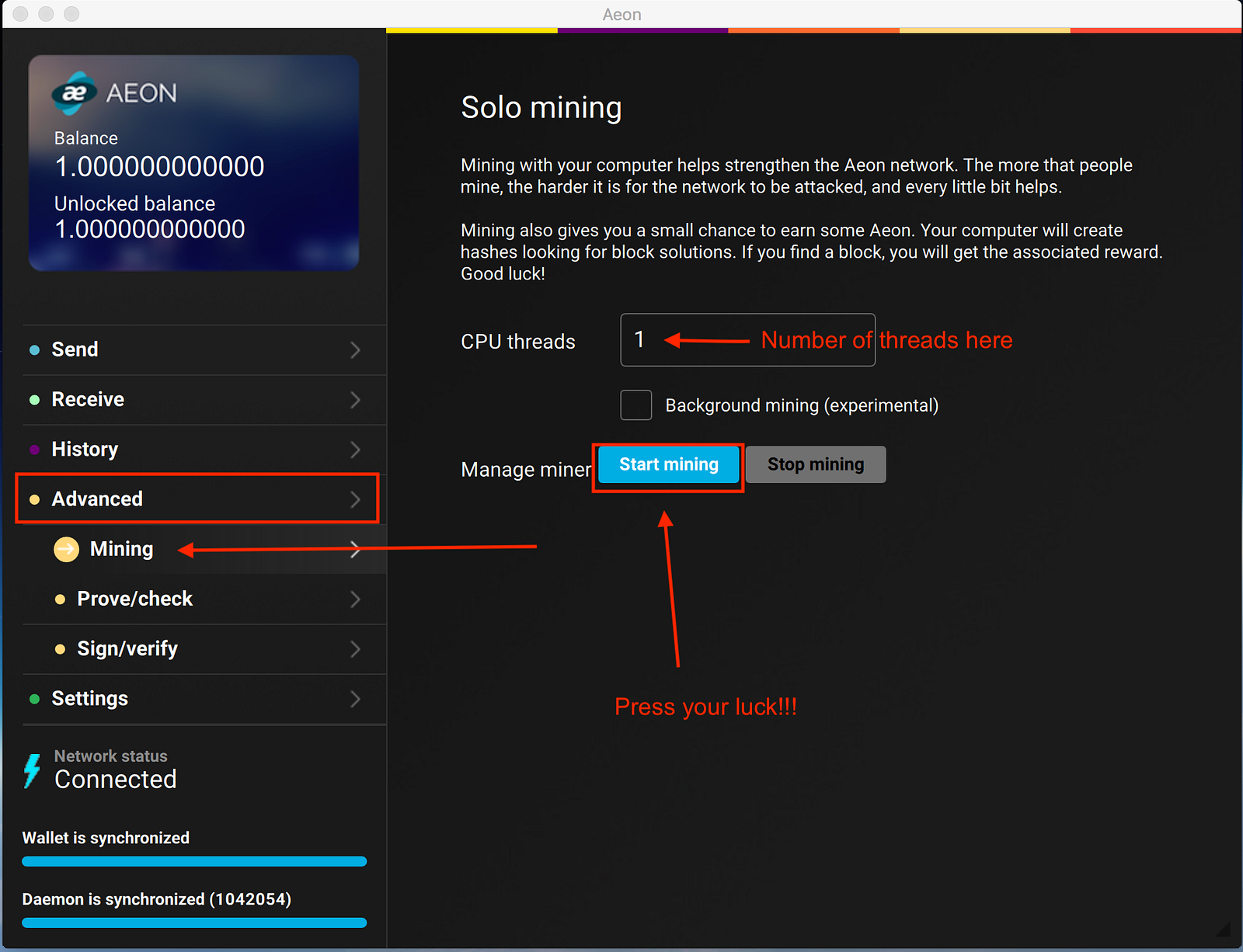Click the green dot beside Settings

click(34, 699)
